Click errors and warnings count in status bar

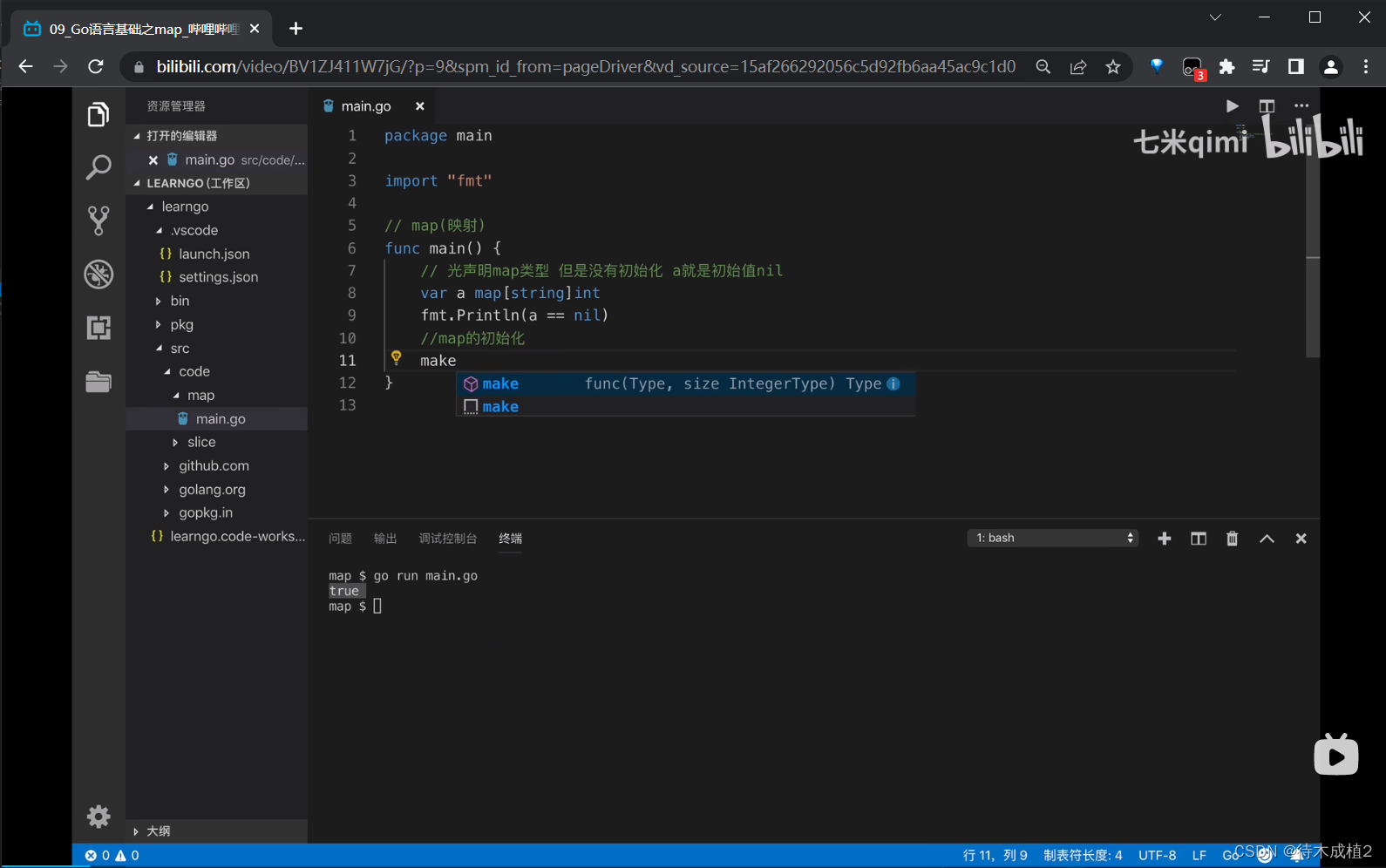click(x=112, y=856)
